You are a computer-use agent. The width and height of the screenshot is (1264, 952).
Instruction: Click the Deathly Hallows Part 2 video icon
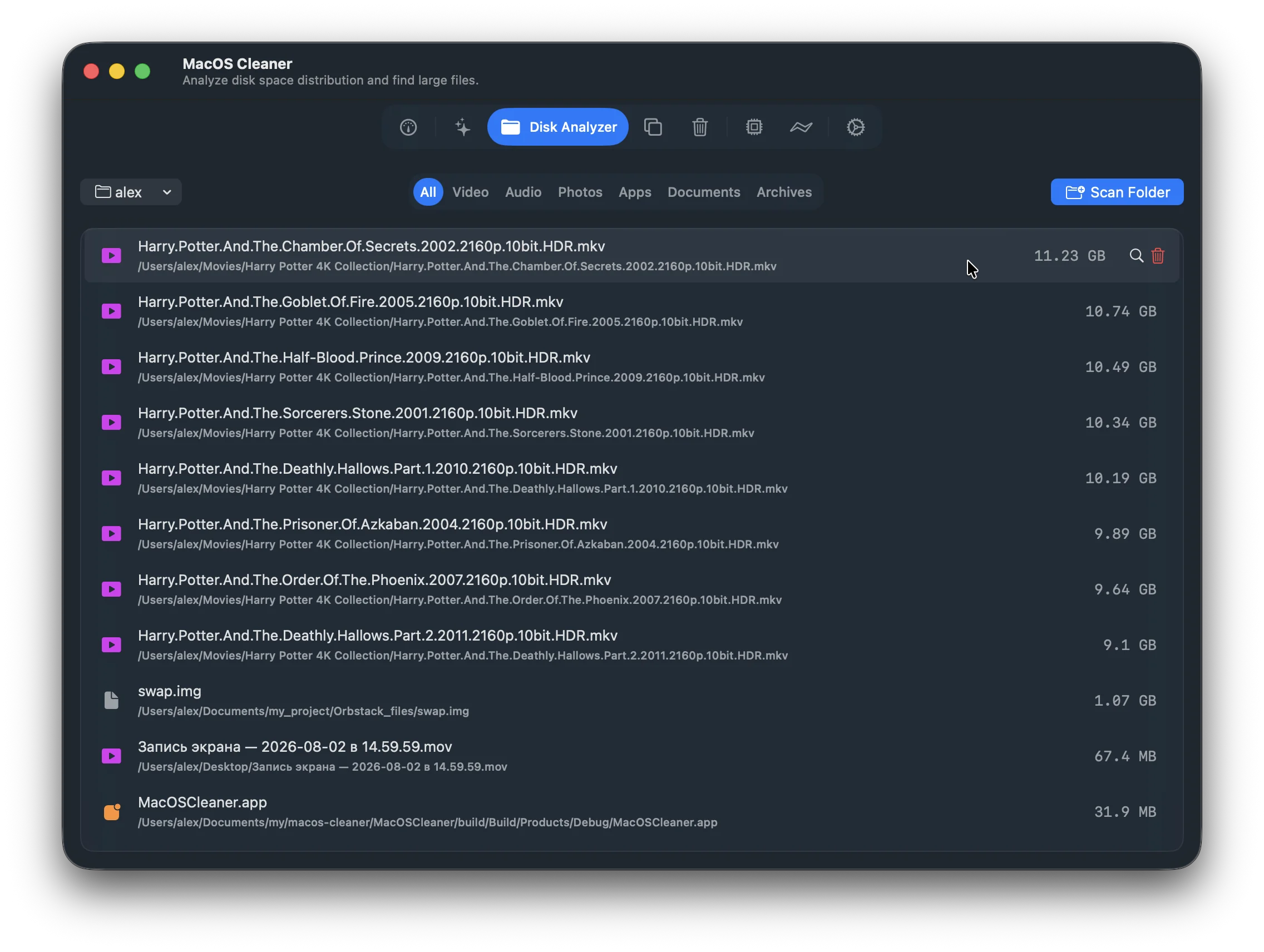pyautogui.click(x=111, y=644)
